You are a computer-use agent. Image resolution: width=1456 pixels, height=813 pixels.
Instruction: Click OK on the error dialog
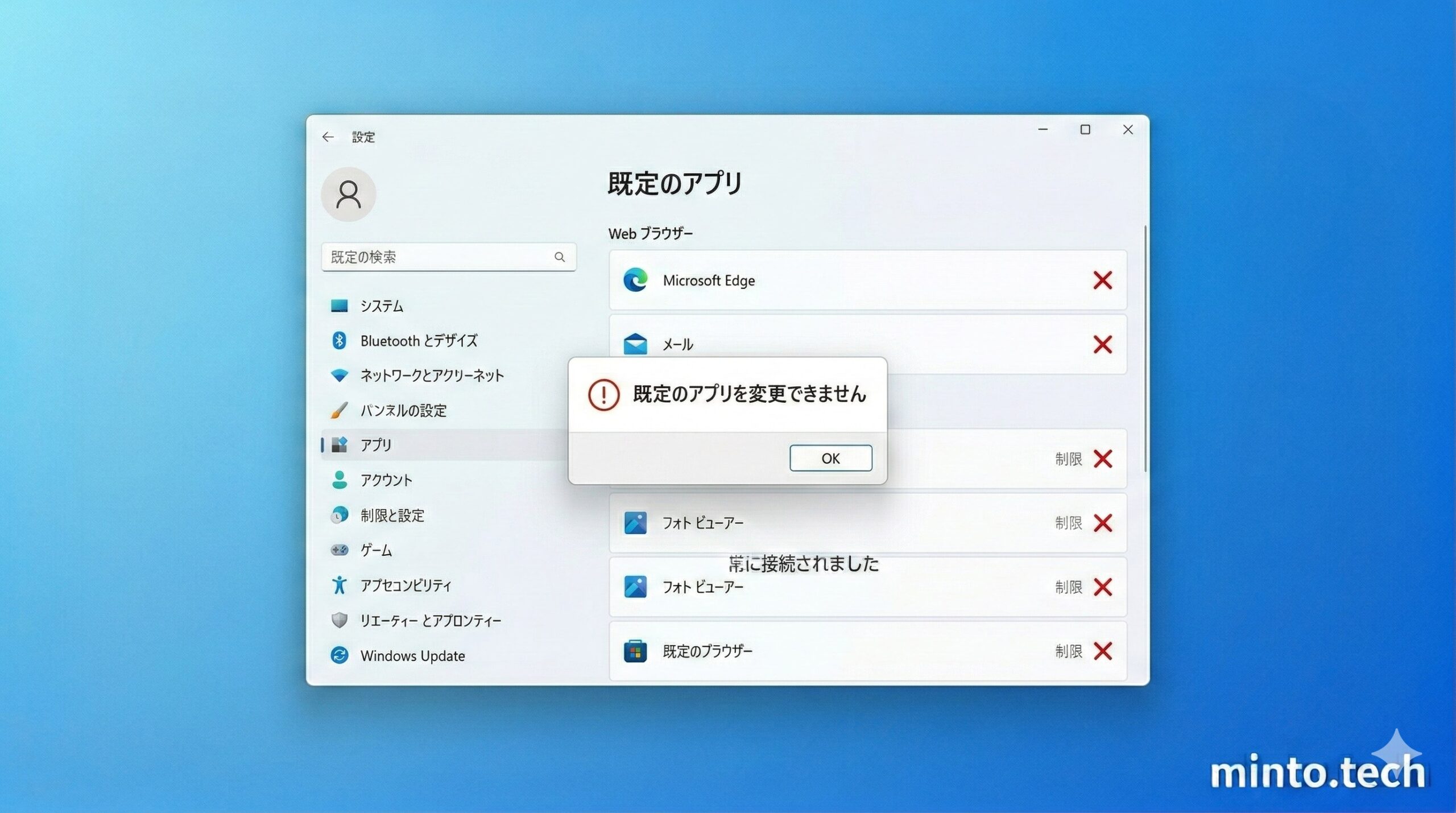pyautogui.click(x=830, y=458)
